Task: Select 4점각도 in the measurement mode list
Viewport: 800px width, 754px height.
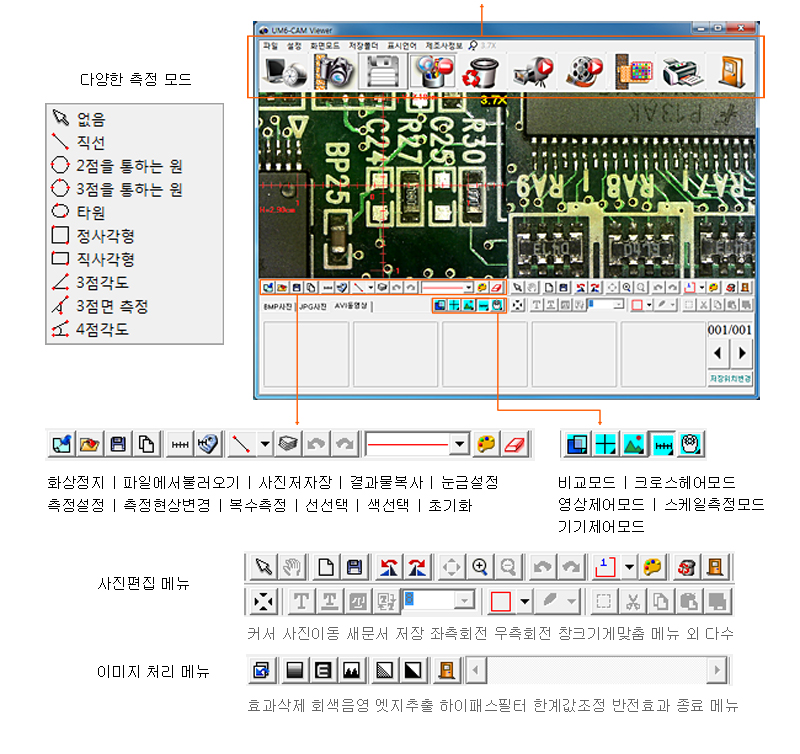Action: [90, 330]
